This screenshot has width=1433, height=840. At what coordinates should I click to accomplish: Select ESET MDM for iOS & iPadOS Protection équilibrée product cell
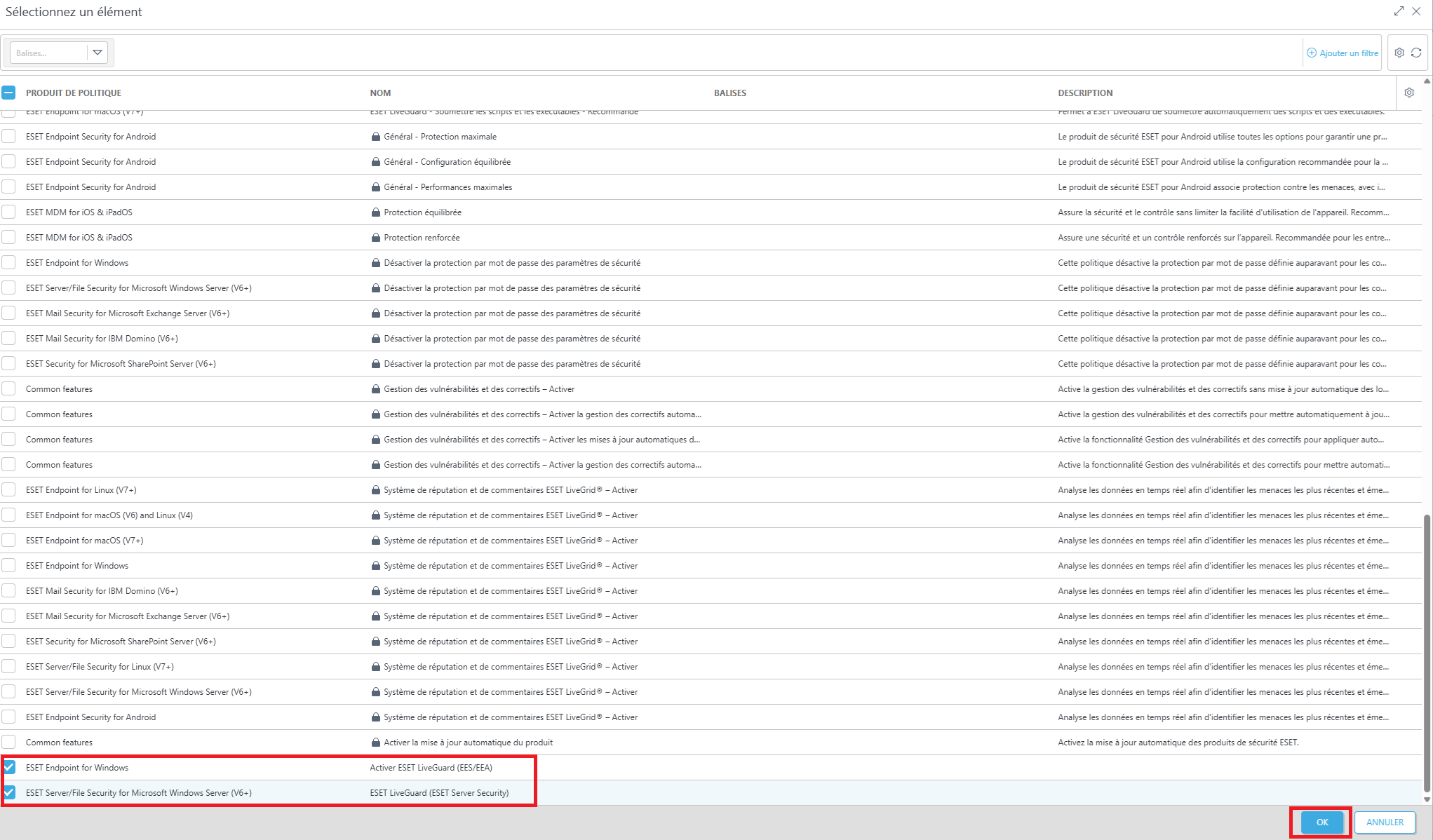[x=79, y=212]
